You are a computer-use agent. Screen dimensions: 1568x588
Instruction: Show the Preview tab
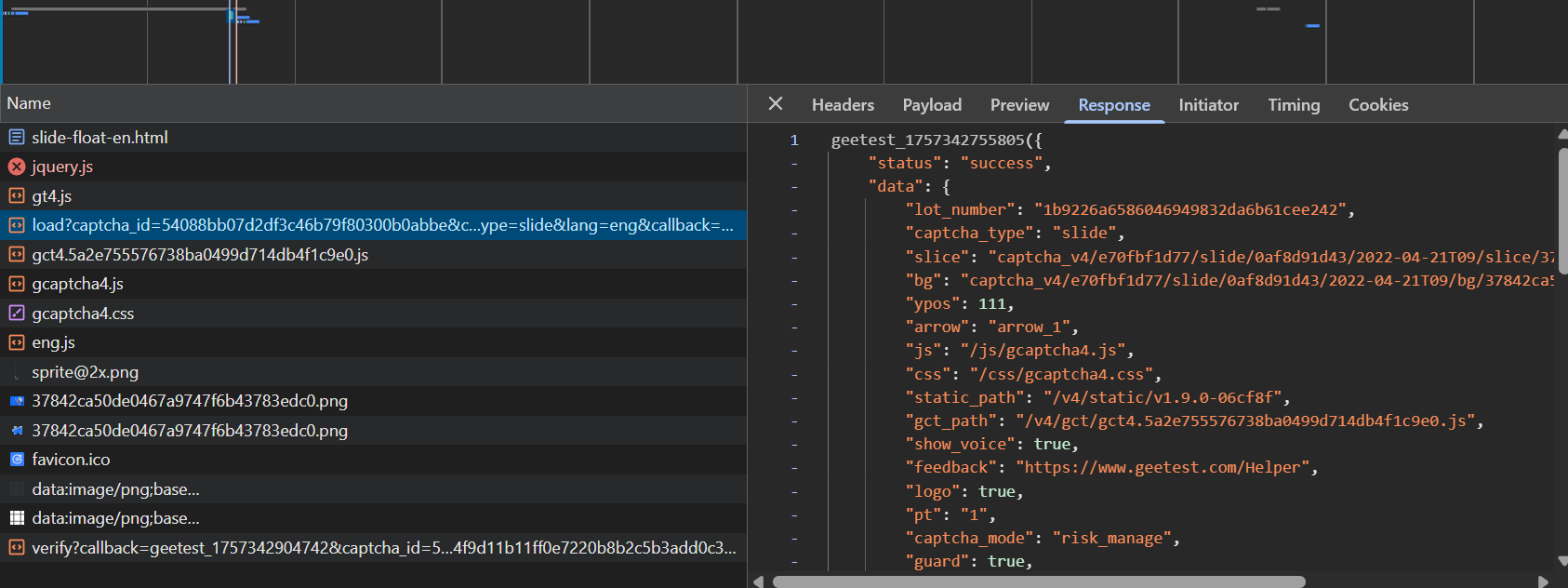click(x=1019, y=105)
